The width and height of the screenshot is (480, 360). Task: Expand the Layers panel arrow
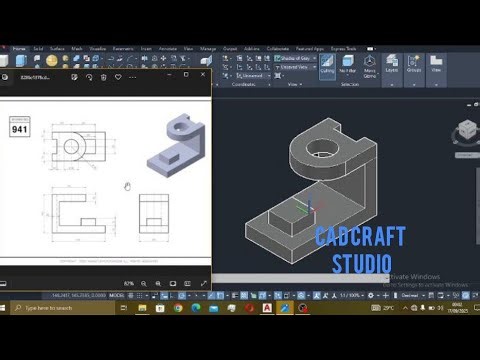tap(392, 85)
